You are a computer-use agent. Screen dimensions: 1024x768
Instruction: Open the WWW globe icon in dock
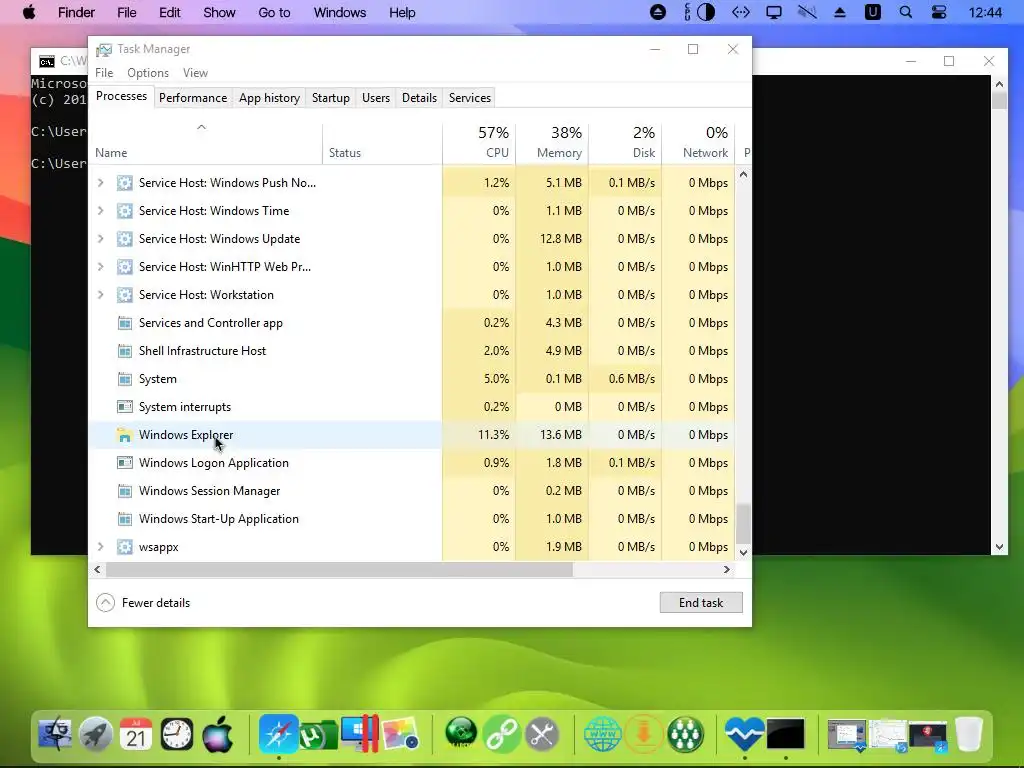coord(602,733)
